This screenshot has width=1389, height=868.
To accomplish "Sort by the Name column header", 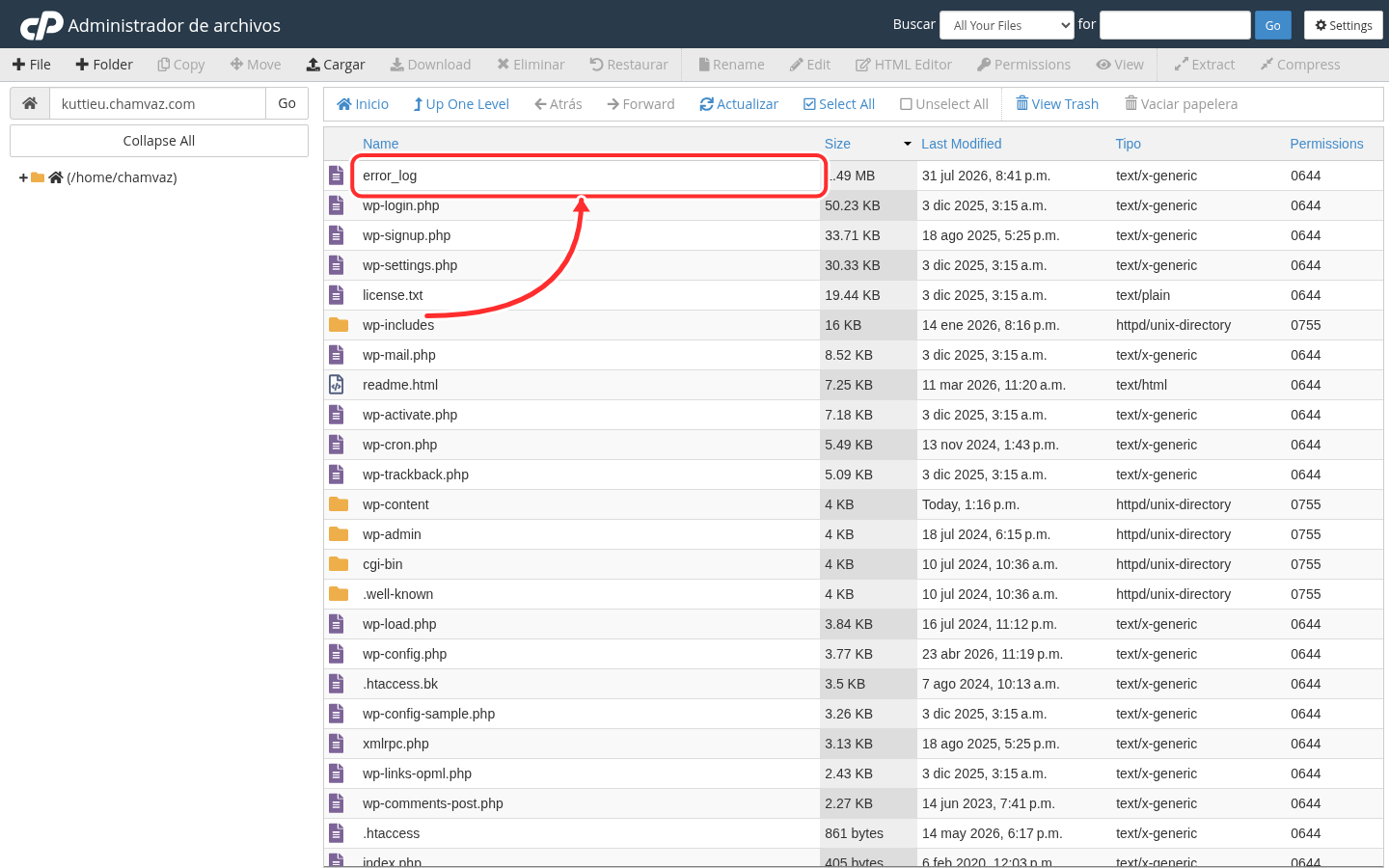I will point(380,144).
